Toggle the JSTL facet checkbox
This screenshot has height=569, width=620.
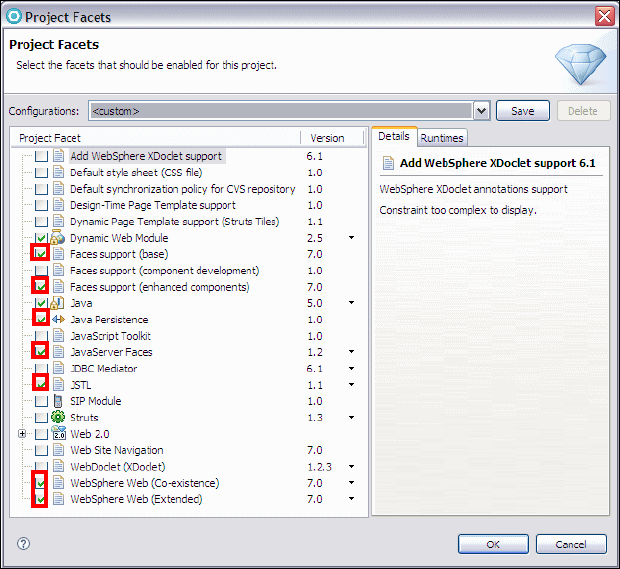pyautogui.click(x=41, y=384)
